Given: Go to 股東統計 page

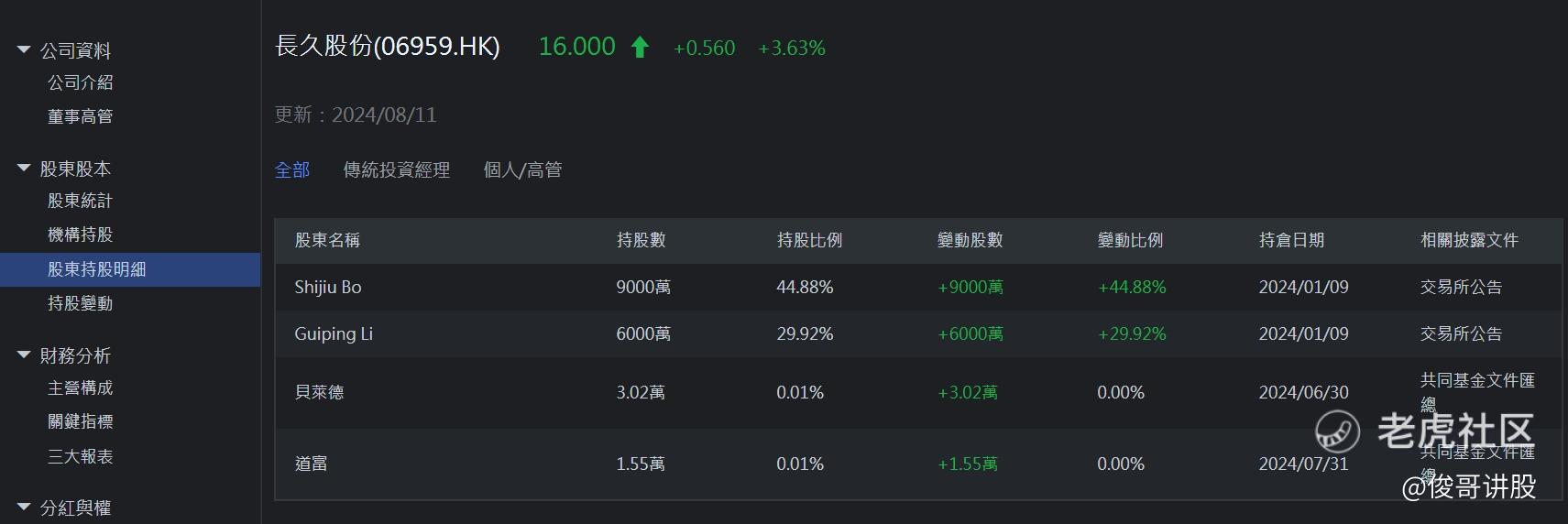Looking at the screenshot, I should pyautogui.click(x=81, y=201).
